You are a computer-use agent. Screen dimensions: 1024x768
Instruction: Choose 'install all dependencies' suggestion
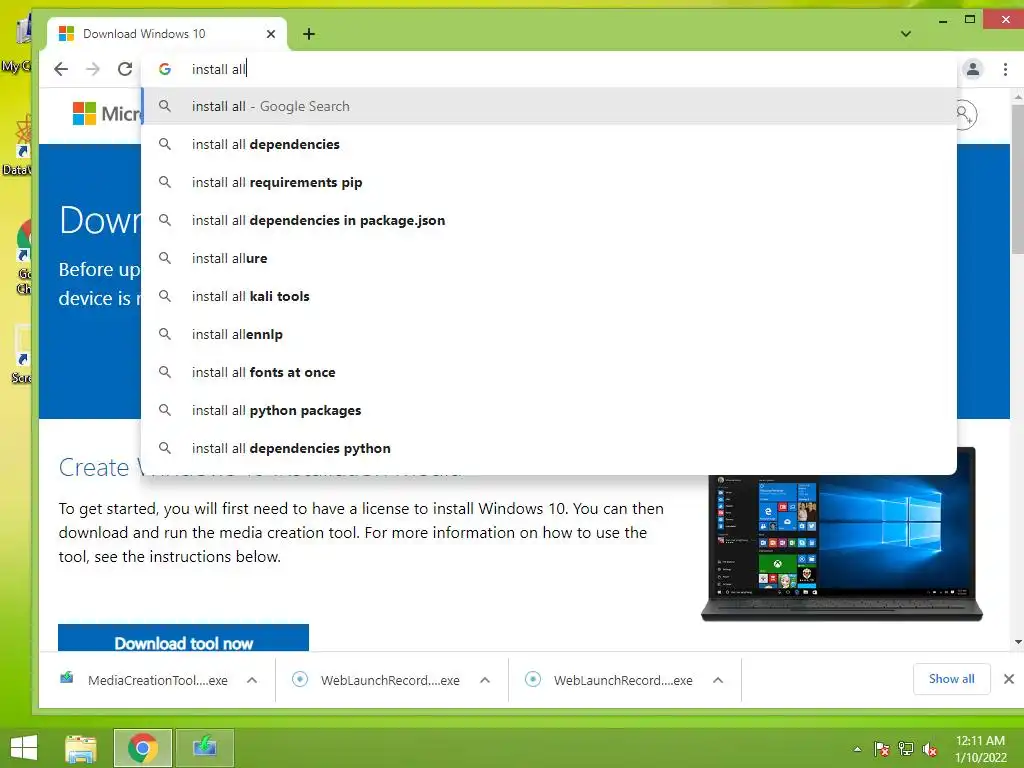point(549,144)
